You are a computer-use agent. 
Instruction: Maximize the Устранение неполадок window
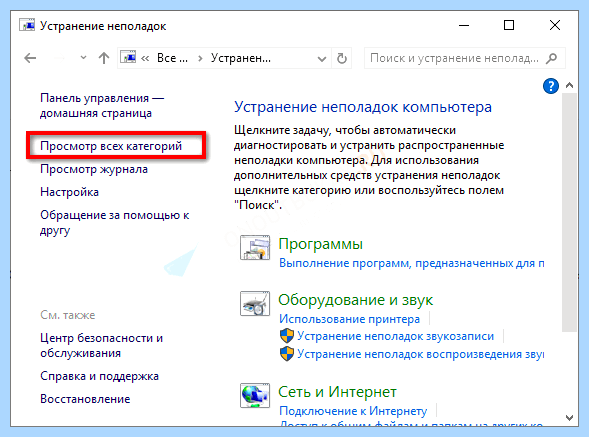click(x=509, y=26)
